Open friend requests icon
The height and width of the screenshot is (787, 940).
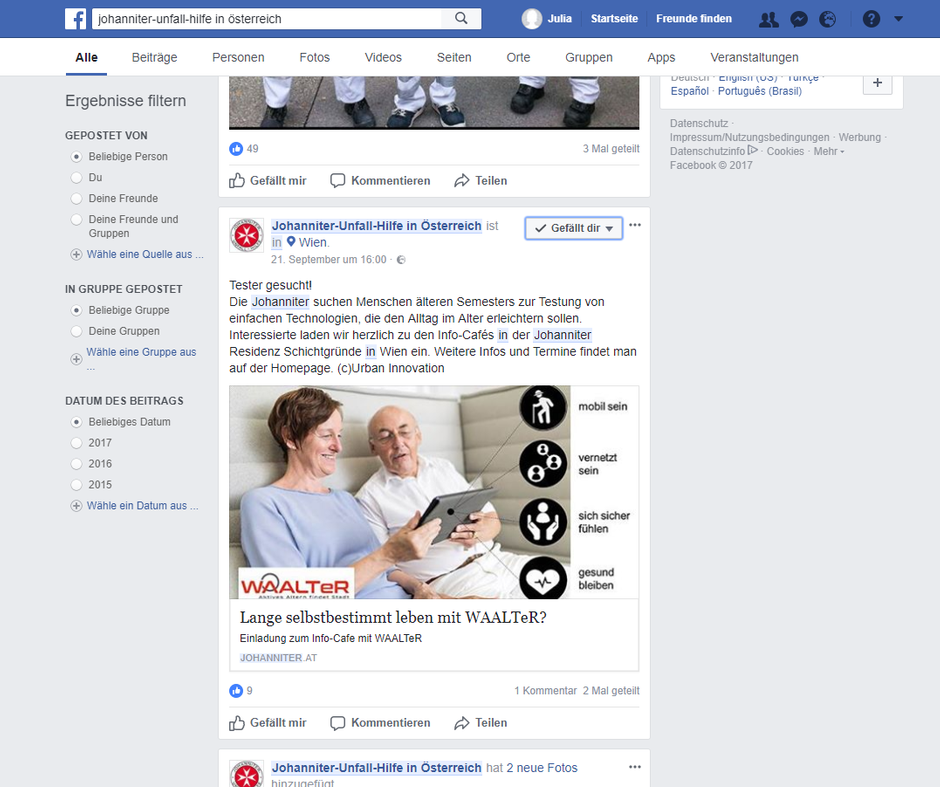[769, 19]
